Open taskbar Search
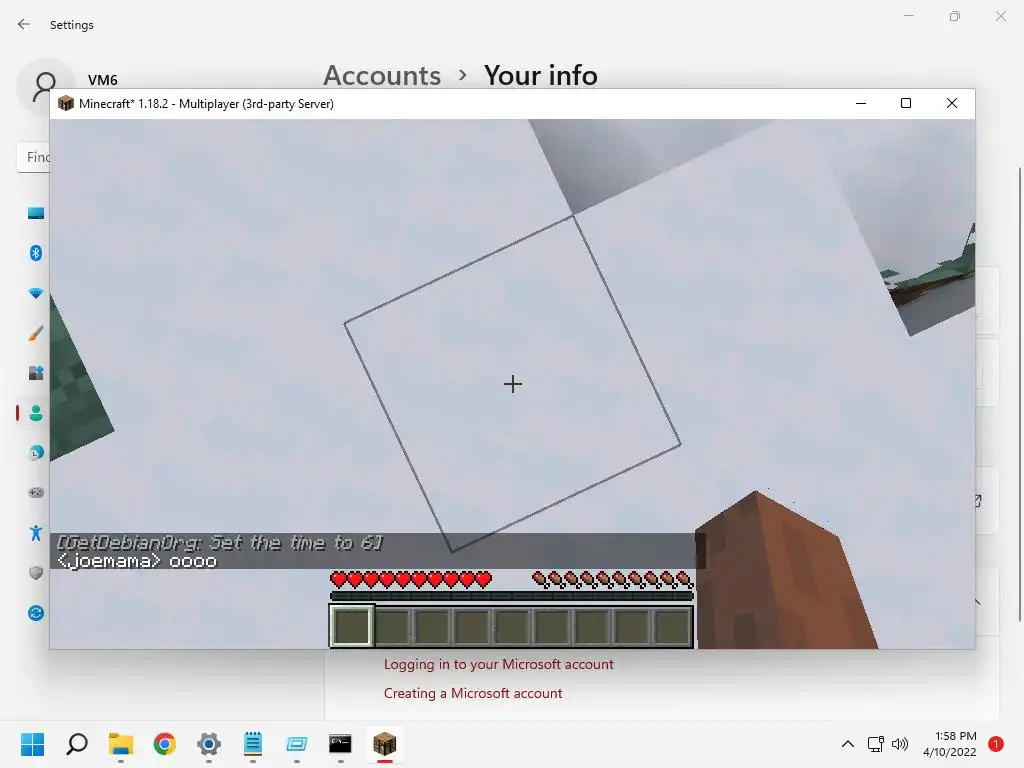Image resolution: width=1024 pixels, height=768 pixels. pos(76,744)
